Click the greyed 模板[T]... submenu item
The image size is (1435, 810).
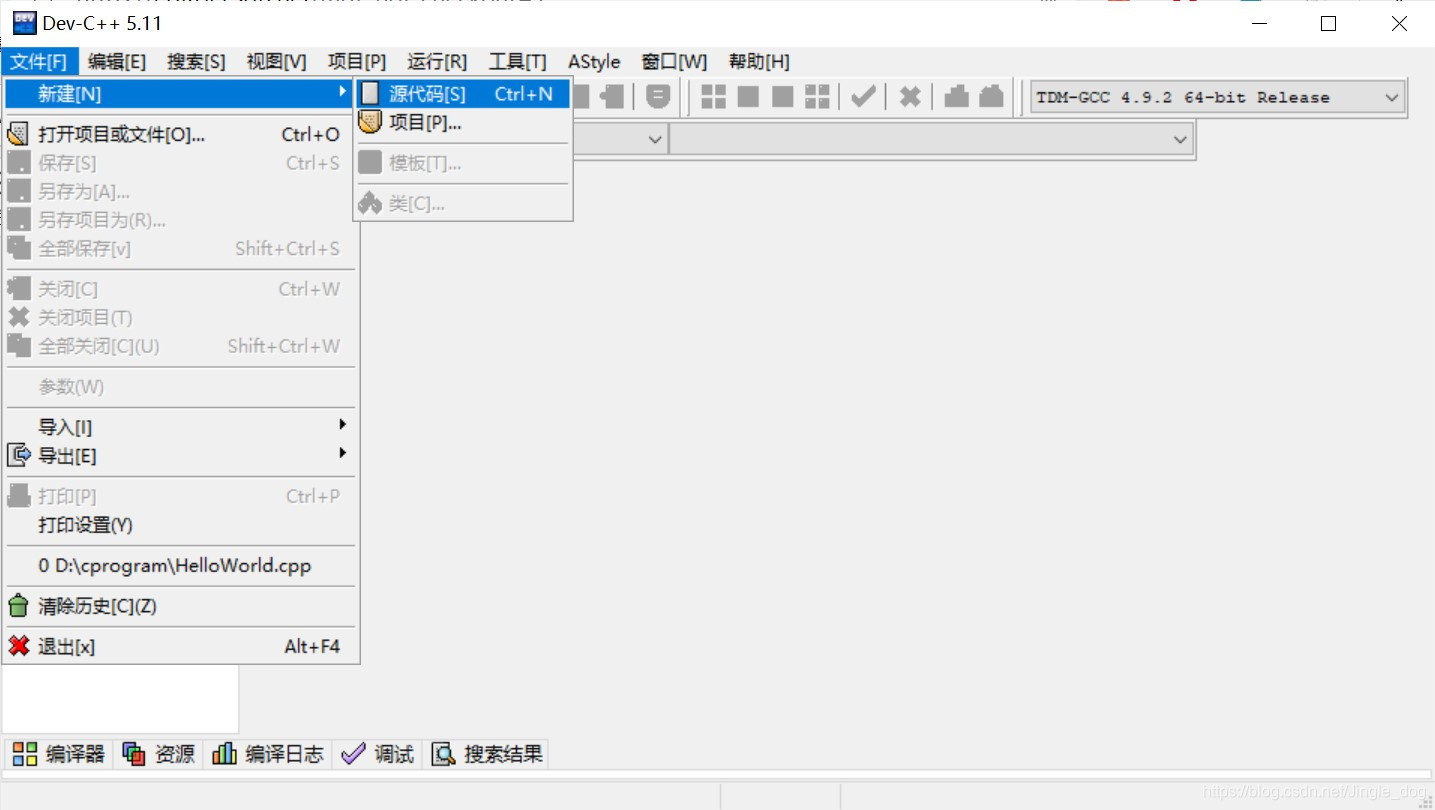(x=463, y=163)
